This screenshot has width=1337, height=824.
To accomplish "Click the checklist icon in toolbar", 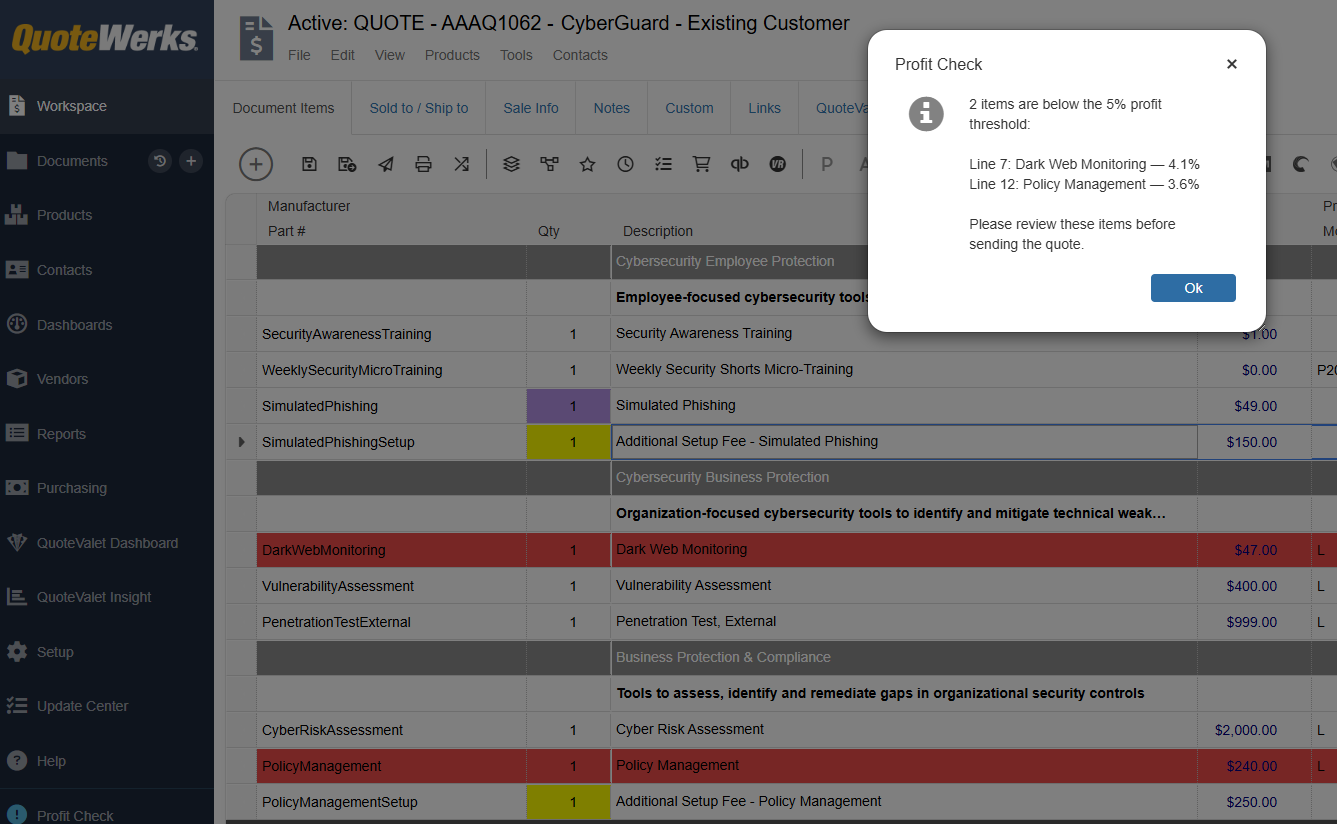I will coord(663,164).
